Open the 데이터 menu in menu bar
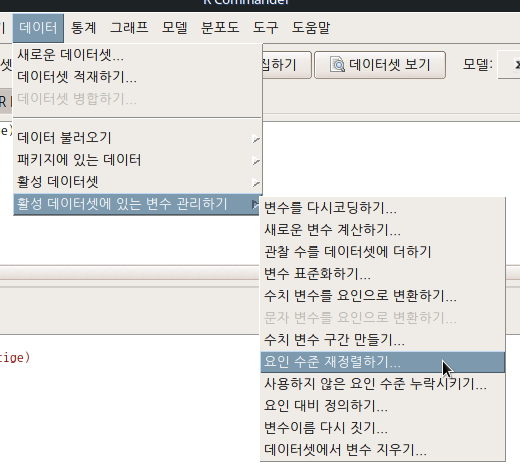This screenshot has width=520, height=476. point(38,28)
